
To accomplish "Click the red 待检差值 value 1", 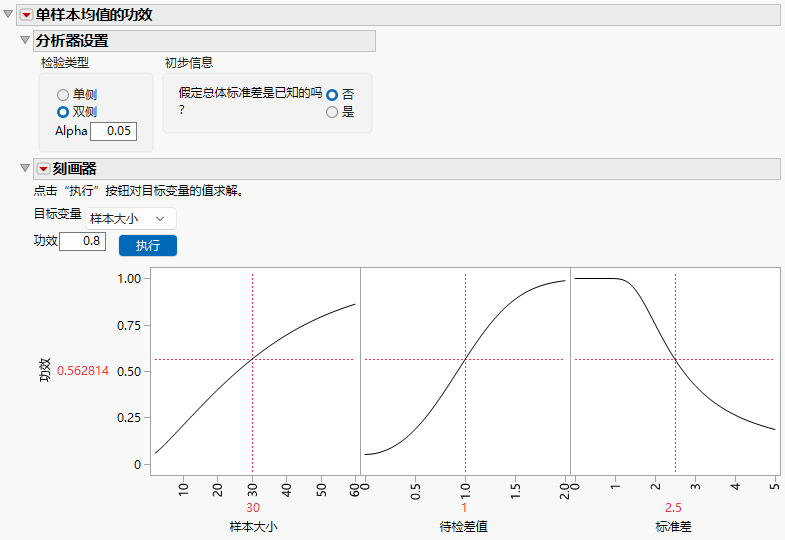I will pyautogui.click(x=464, y=507).
